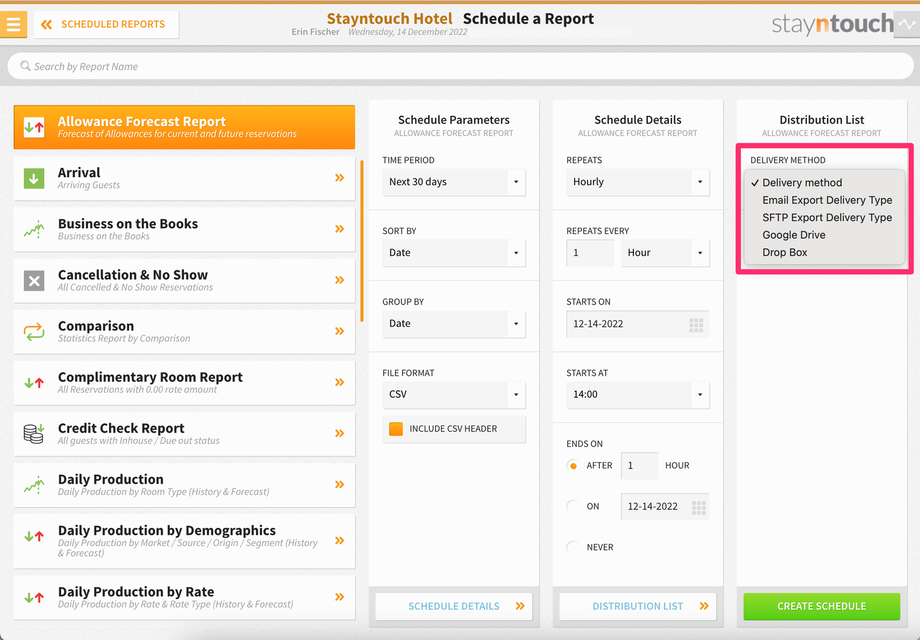The width and height of the screenshot is (920, 640).
Task: Open the Hour unit dropdown under Repeats Every
Action: pos(665,253)
